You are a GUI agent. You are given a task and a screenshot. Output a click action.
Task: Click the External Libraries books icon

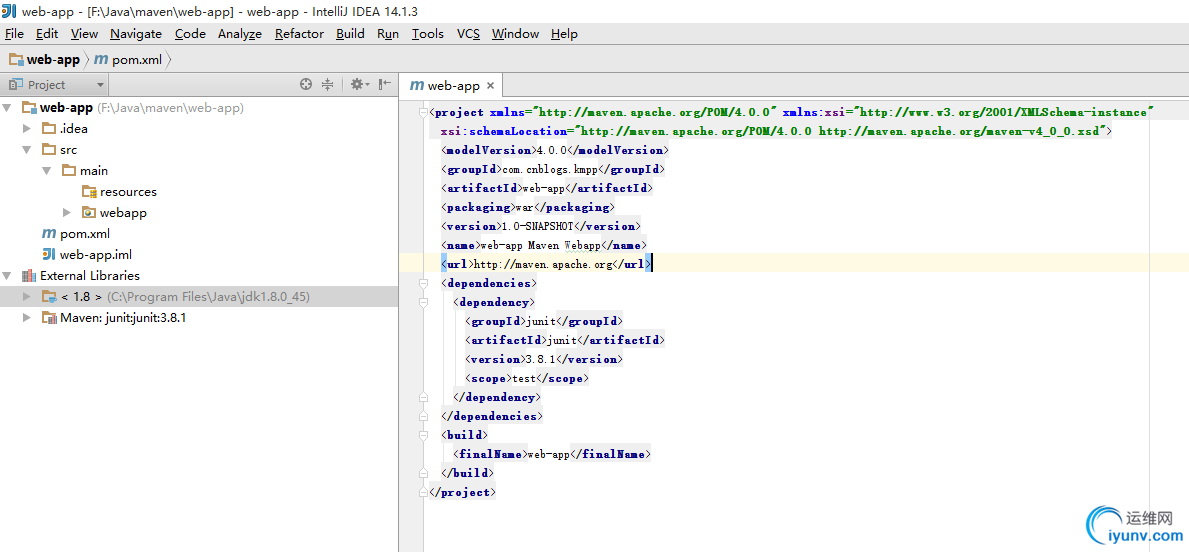pos(29,276)
